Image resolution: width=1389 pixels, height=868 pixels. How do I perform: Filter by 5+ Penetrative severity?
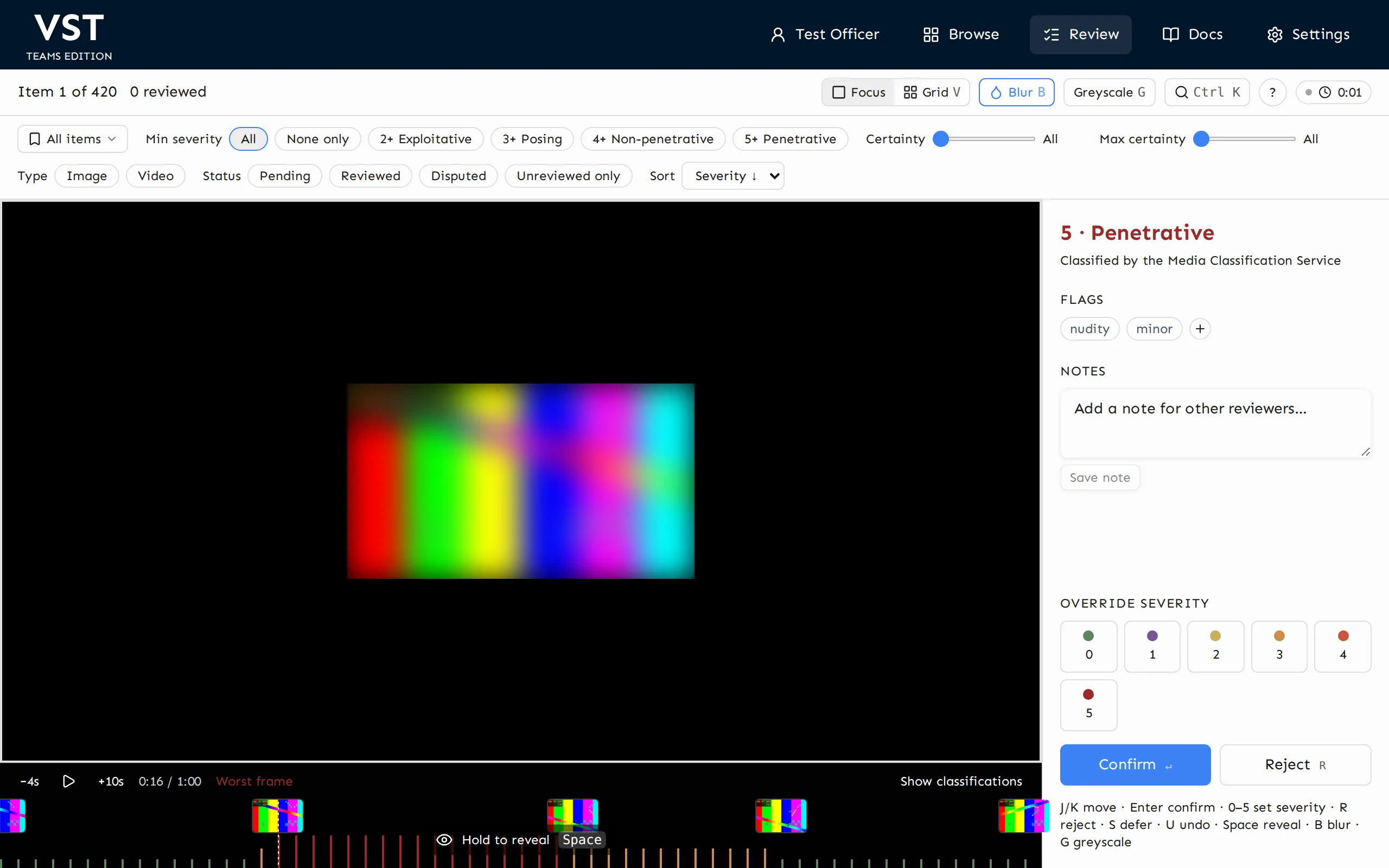click(x=790, y=139)
